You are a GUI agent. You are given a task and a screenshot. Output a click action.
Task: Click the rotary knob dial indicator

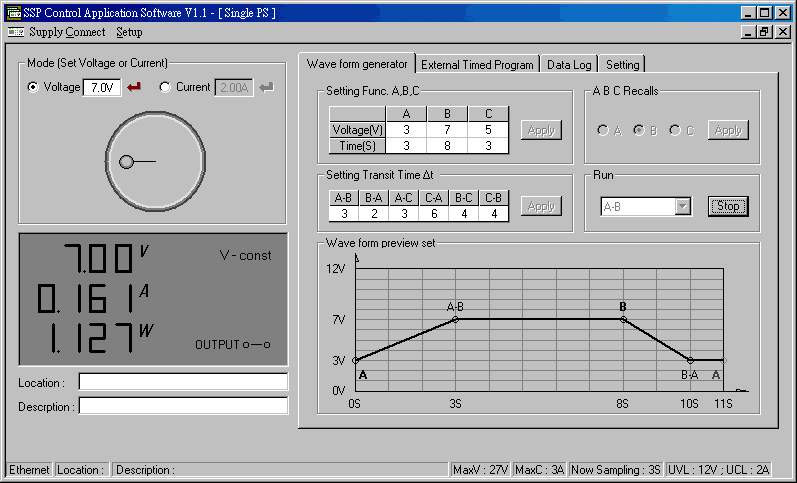click(127, 162)
